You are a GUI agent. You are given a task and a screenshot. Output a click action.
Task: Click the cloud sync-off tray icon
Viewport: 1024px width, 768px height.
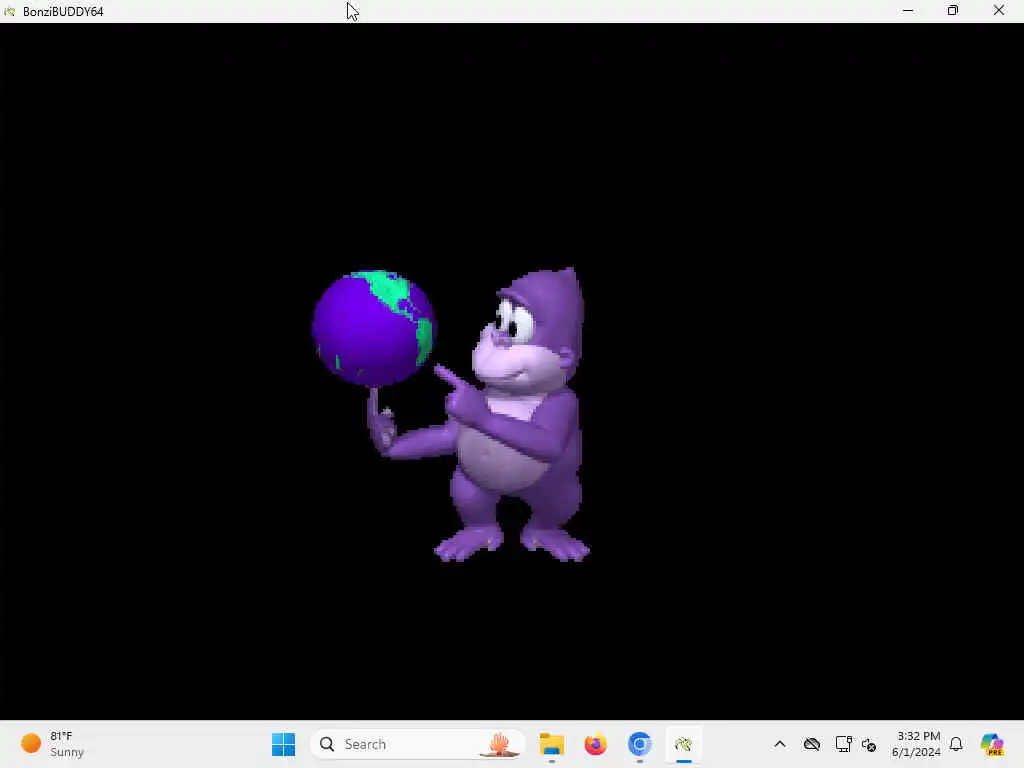[812, 744]
